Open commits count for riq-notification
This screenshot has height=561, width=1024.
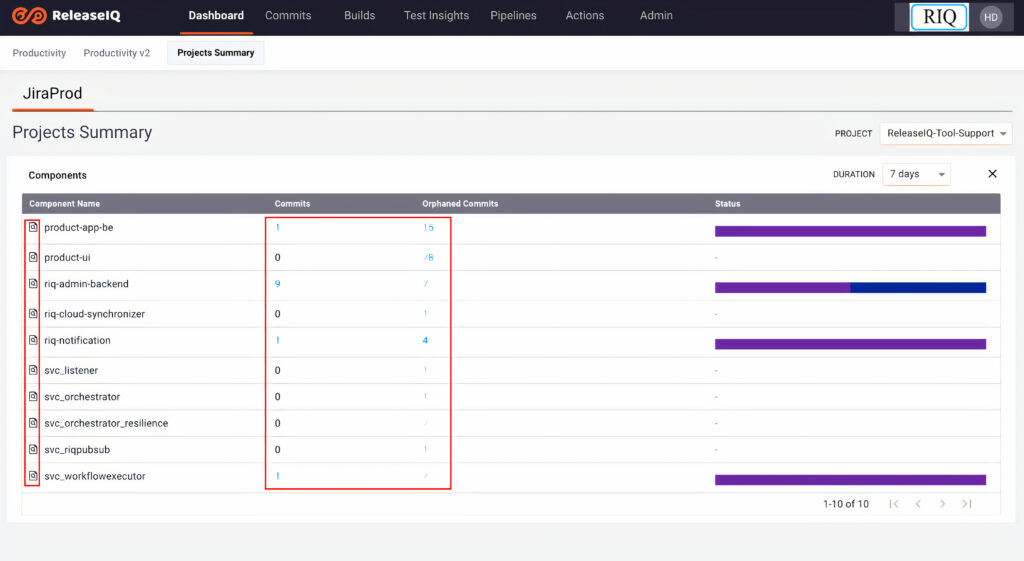(x=278, y=340)
